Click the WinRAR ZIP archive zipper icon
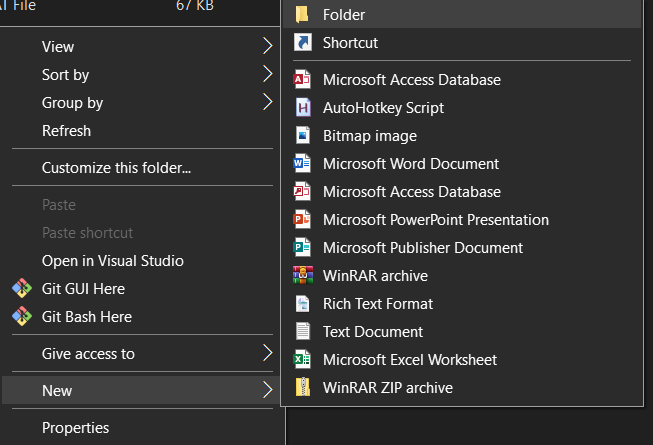The height and width of the screenshot is (445, 653). (303, 387)
